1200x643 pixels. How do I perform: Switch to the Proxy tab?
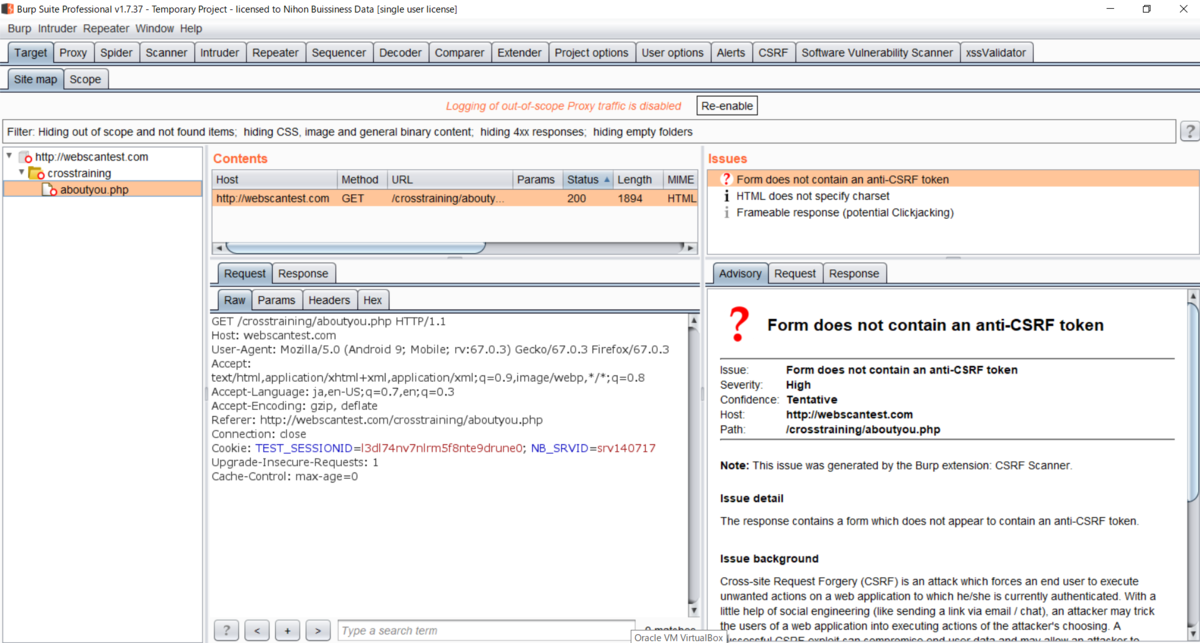(x=73, y=53)
